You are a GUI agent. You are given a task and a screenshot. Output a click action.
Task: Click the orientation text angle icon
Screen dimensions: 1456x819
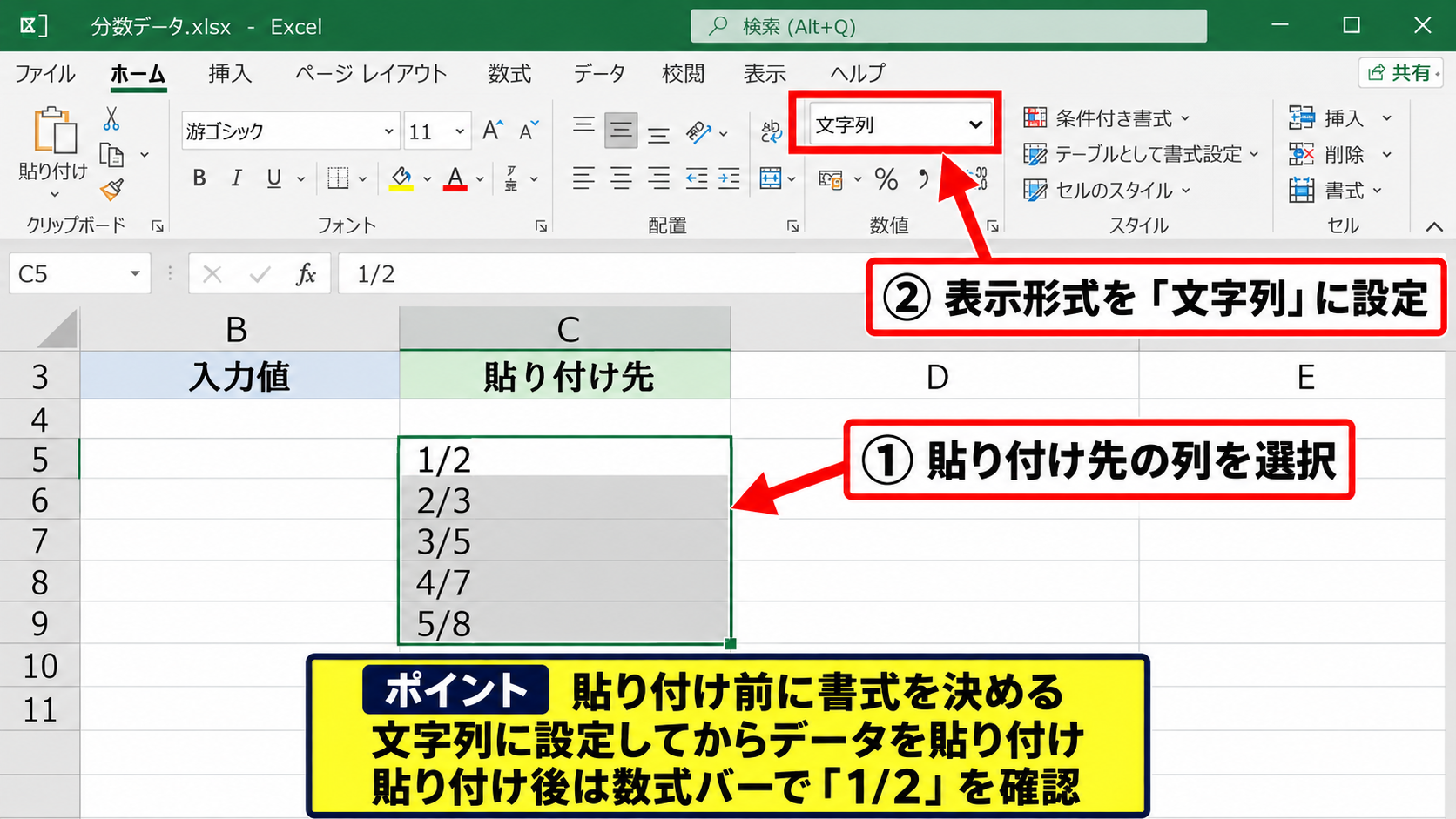(x=698, y=131)
